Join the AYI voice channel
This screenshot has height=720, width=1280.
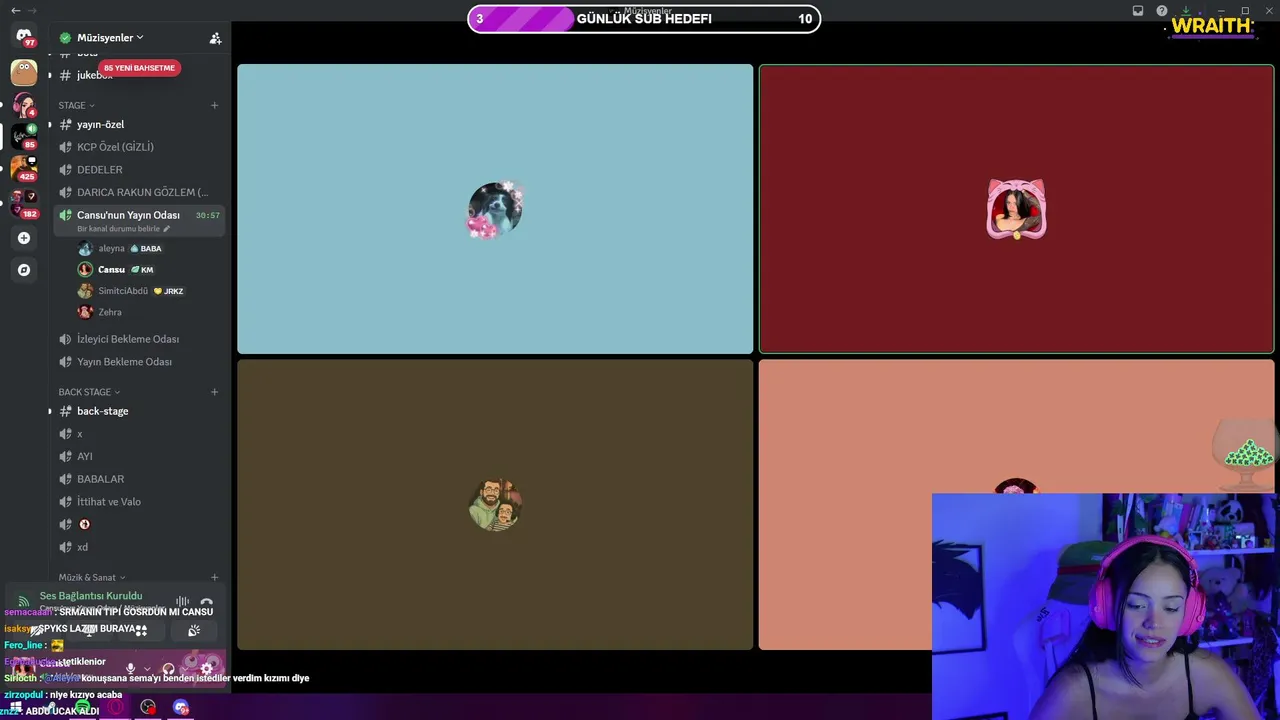pyautogui.click(x=138, y=456)
